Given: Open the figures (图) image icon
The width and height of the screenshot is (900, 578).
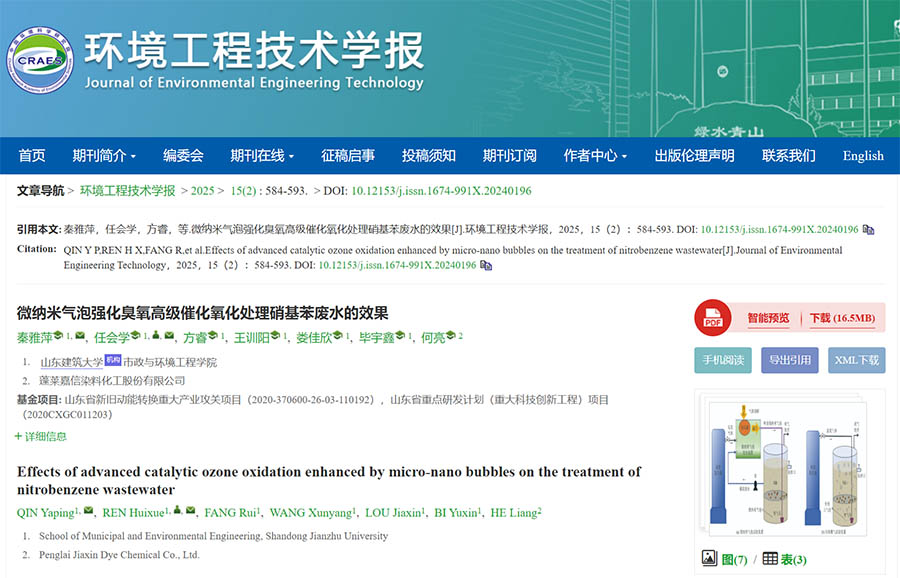Looking at the screenshot, I should tap(709, 558).
